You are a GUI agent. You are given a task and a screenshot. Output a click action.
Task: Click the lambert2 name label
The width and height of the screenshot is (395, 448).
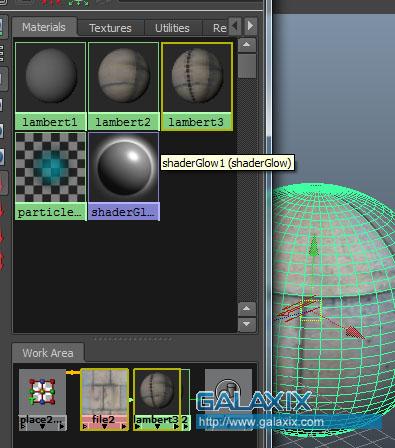(x=123, y=122)
